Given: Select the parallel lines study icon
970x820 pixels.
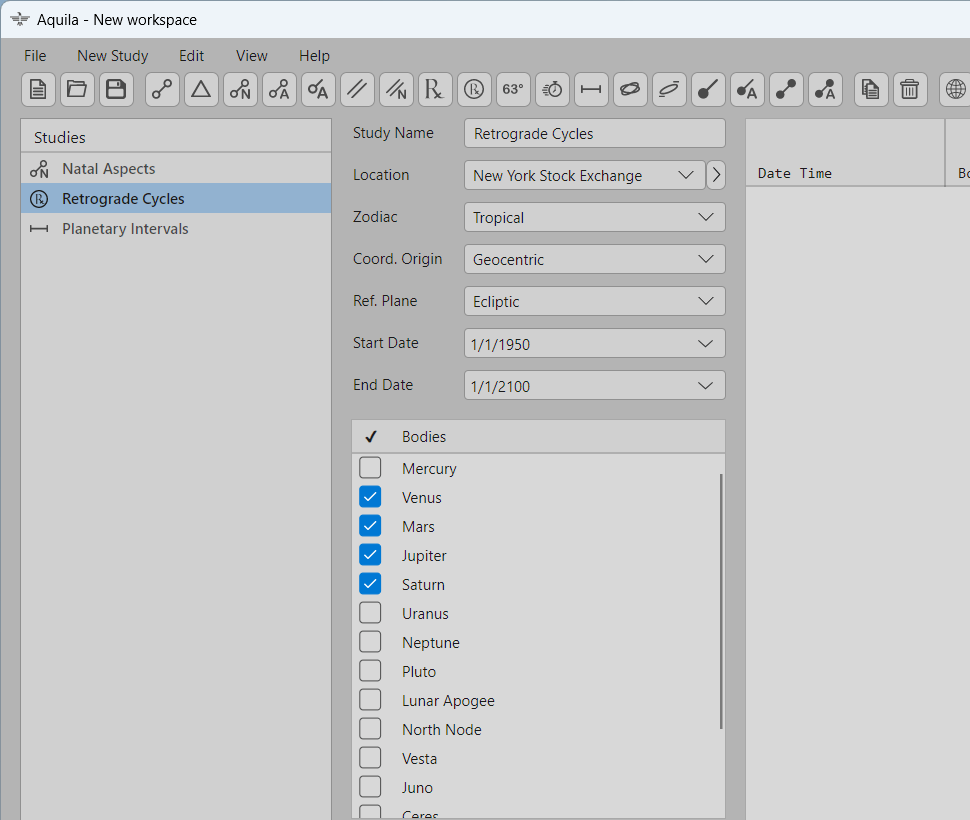Looking at the screenshot, I should [x=357, y=90].
